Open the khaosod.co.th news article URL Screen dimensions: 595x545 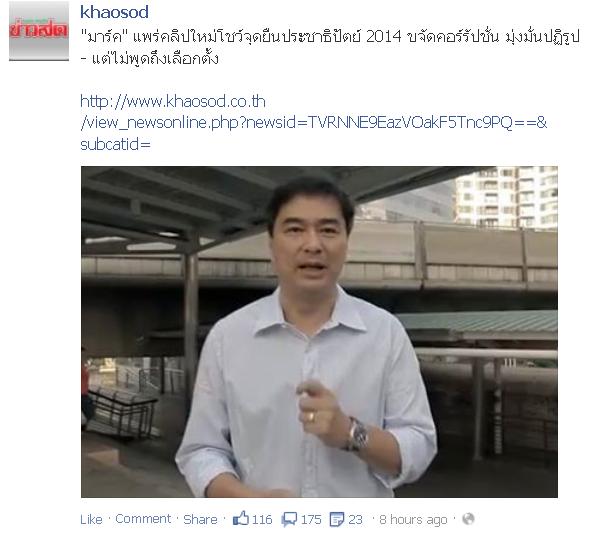(313, 123)
